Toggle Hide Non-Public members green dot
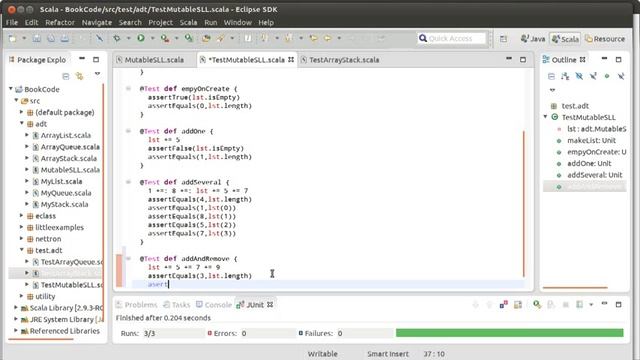Viewport: 640px width, 360px height. [607, 76]
